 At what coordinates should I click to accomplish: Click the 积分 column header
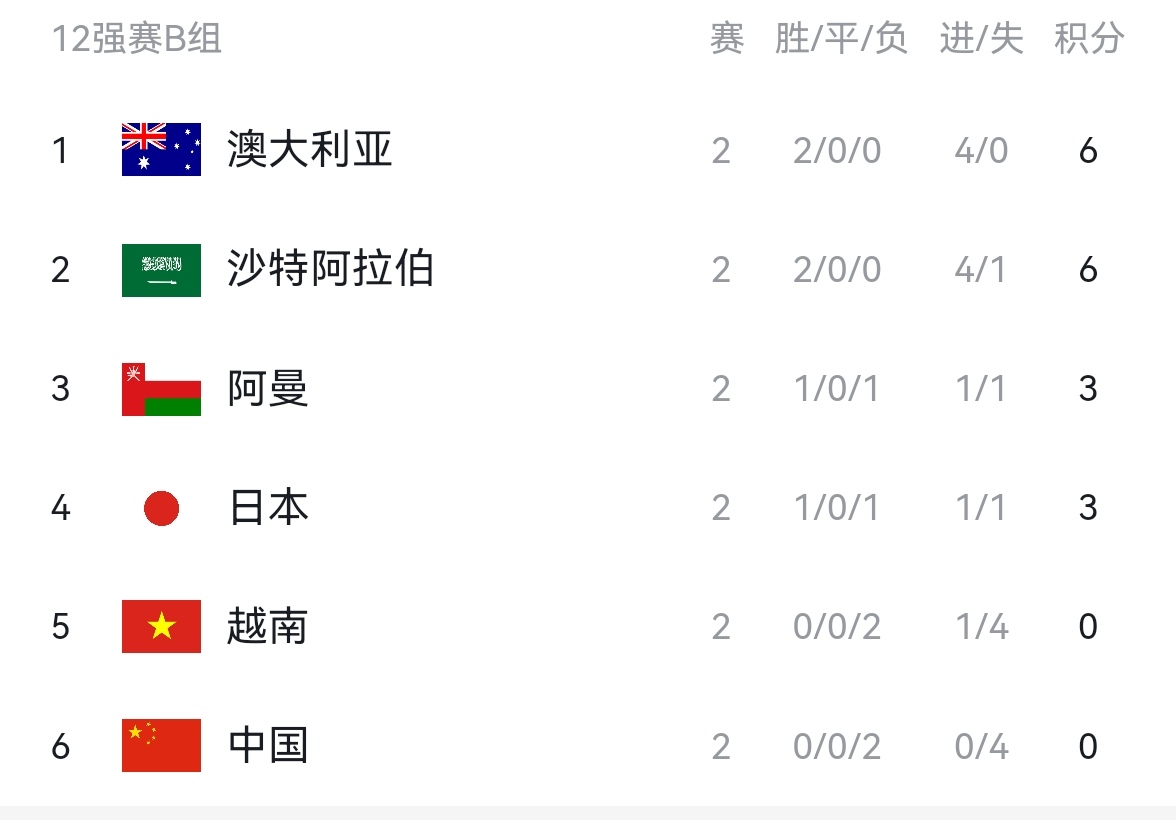[1089, 39]
